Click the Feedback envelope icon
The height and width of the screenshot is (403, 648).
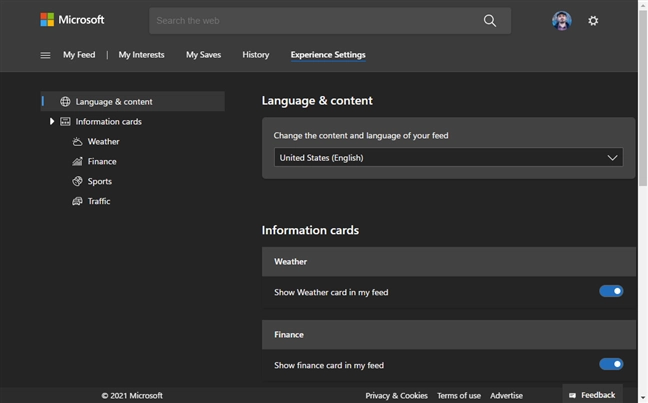click(572, 396)
